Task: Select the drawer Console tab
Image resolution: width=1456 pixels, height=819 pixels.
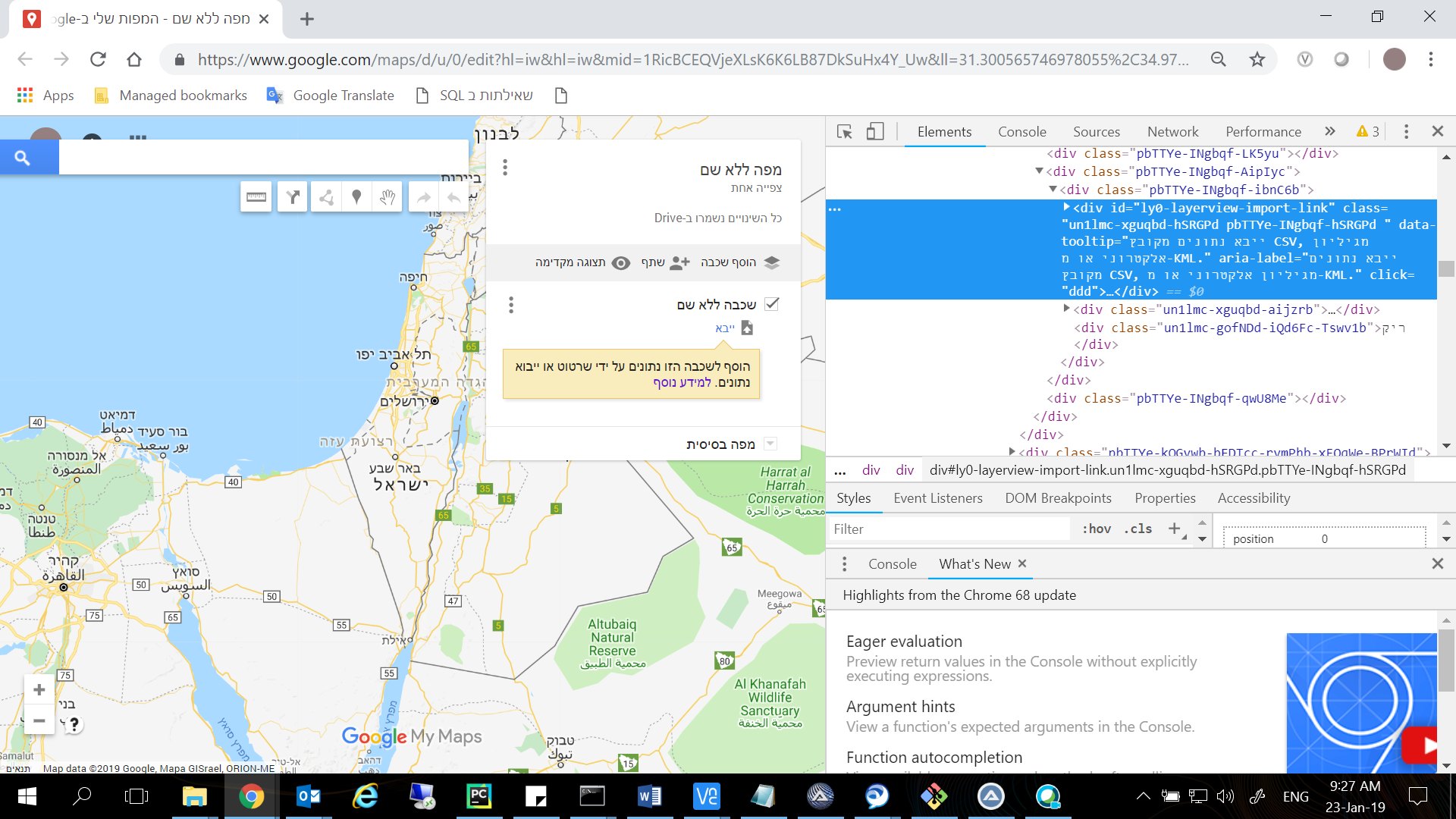Action: [x=892, y=563]
